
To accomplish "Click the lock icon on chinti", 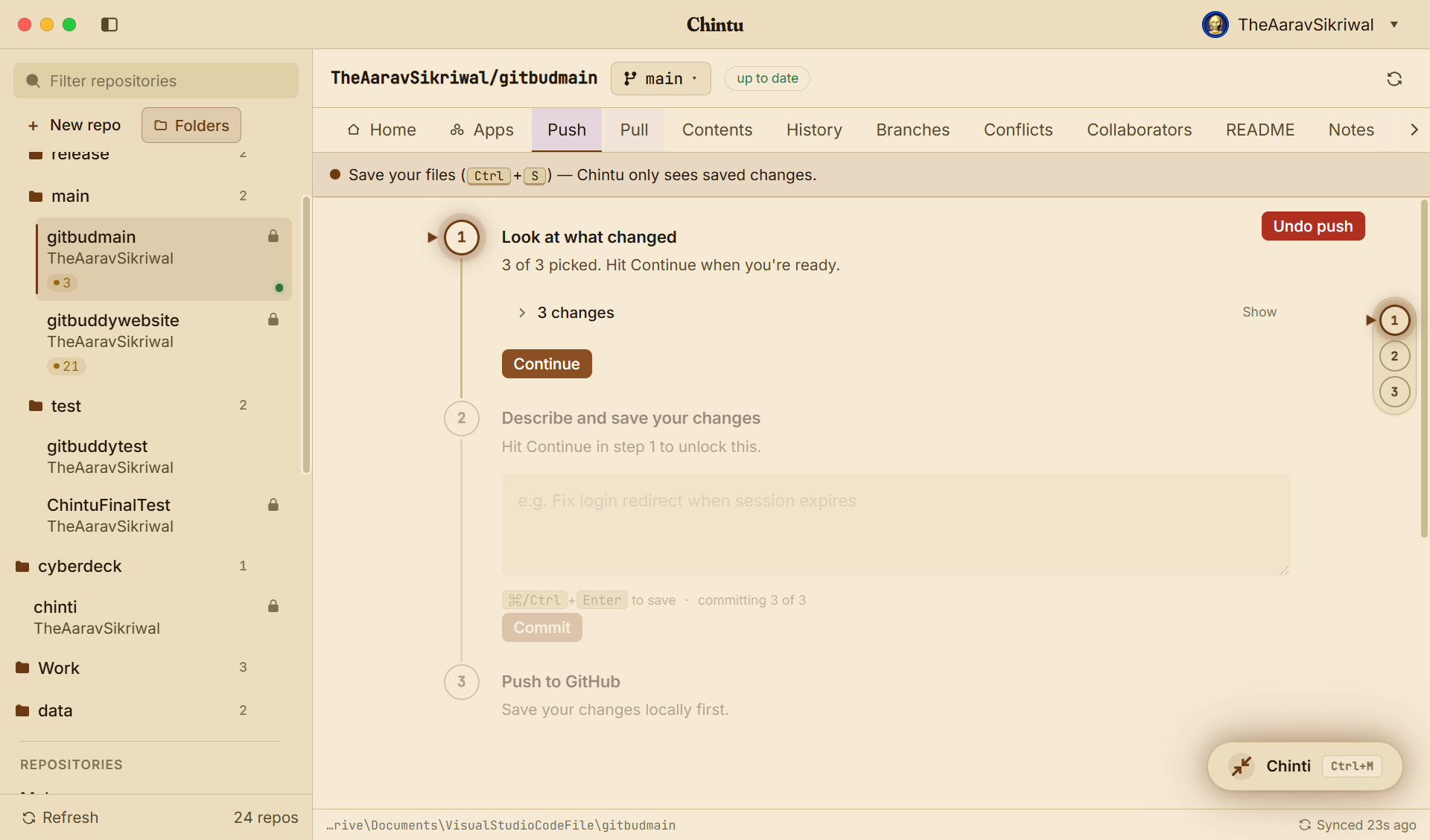I will pos(273,606).
